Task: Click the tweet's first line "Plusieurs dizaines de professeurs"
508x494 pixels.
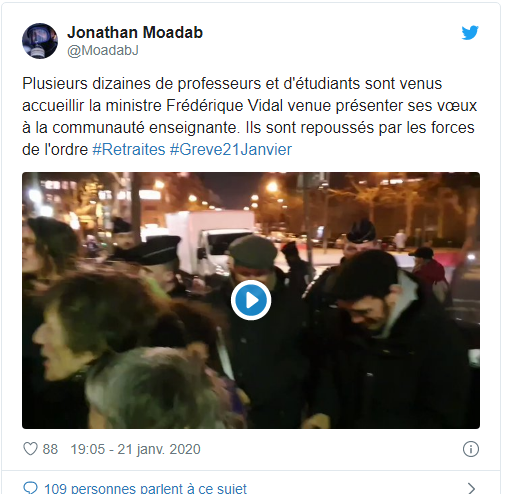Action: (x=141, y=84)
